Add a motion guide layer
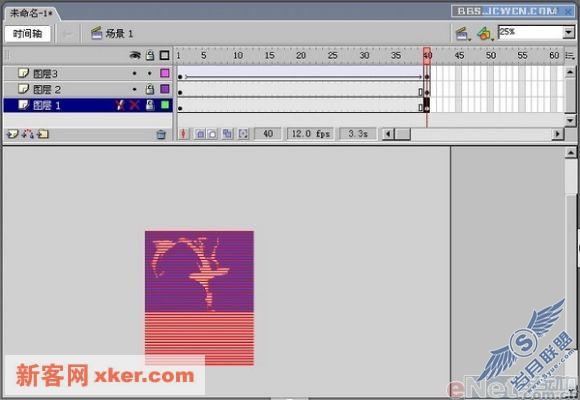The image size is (580, 400). click(x=28, y=134)
